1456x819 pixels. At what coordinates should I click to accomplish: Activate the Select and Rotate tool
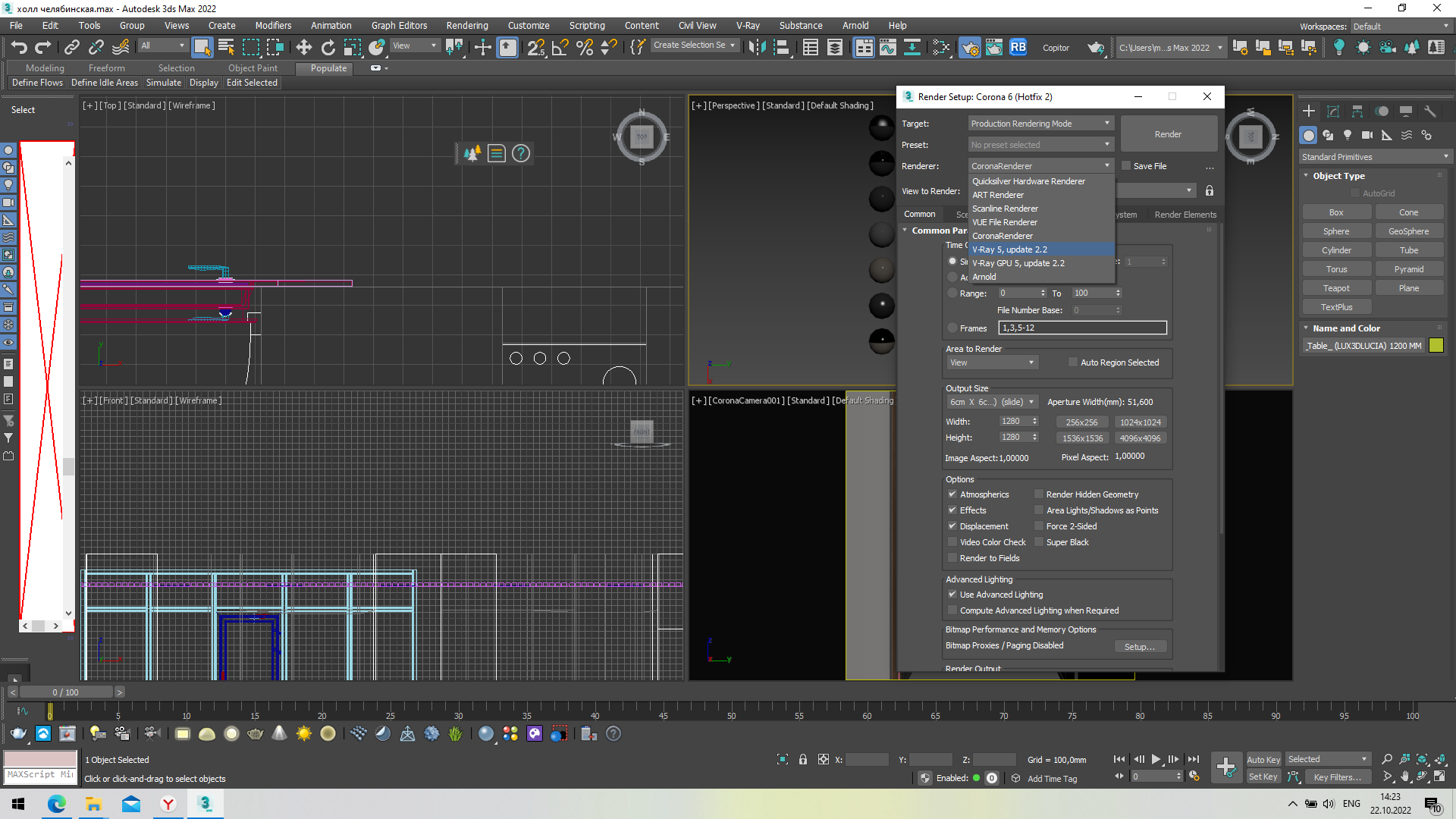tap(328, 47)
